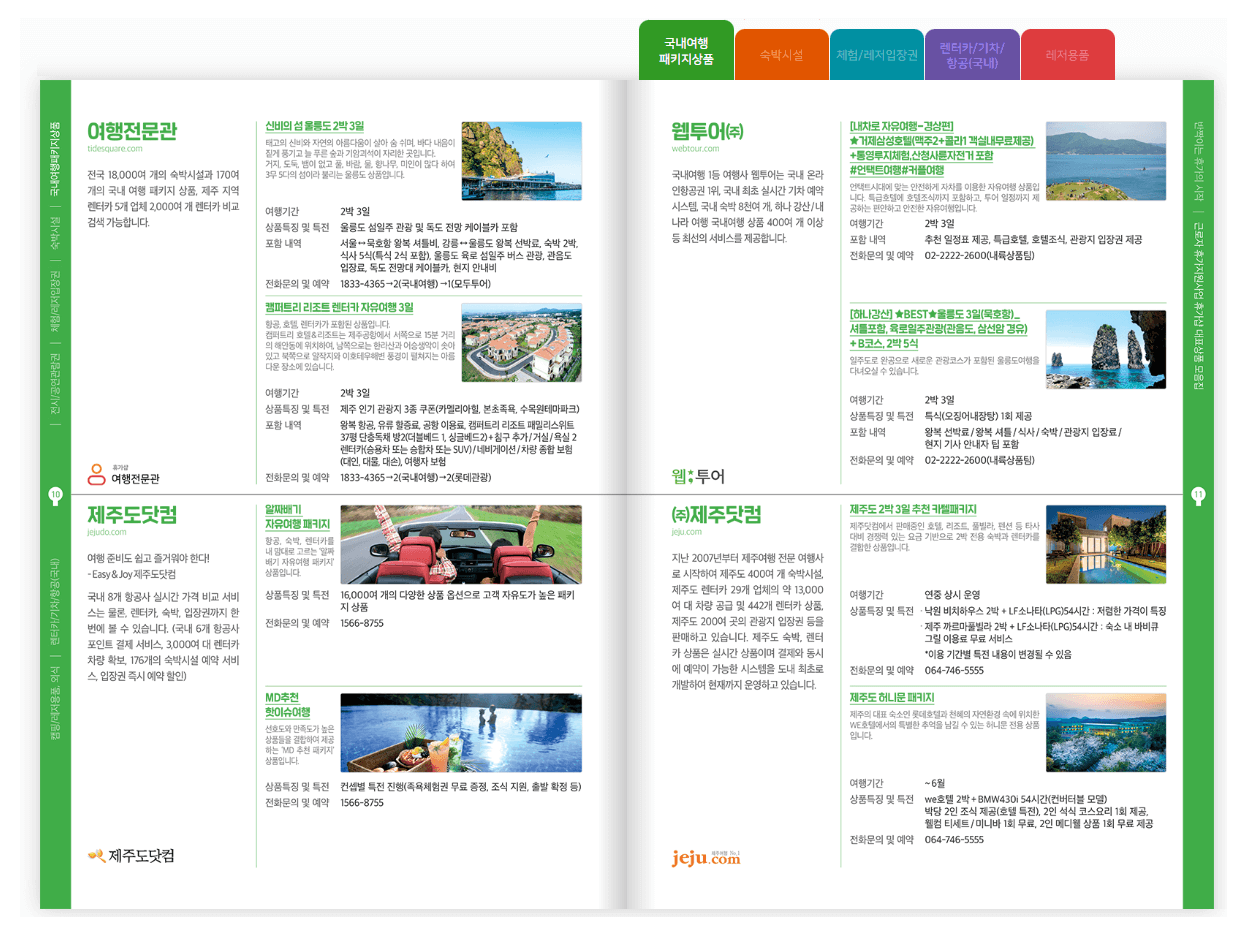Open the [내차로 자유여행-경상편] title

tap(942, 149)
